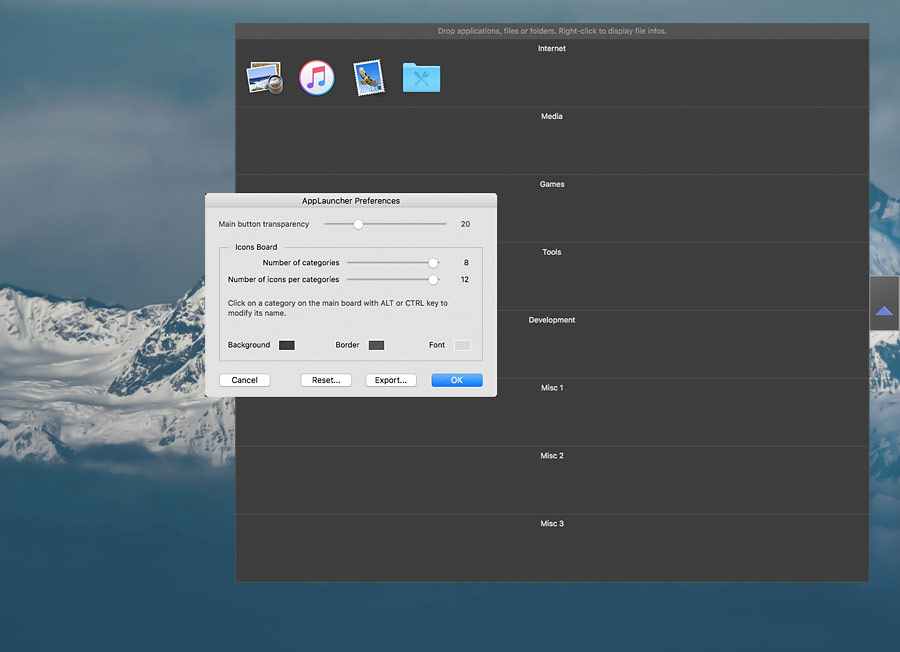Click the Misc 2 category label
The image size is (900, 652).
pyautogui.click(x=552, y=456)
